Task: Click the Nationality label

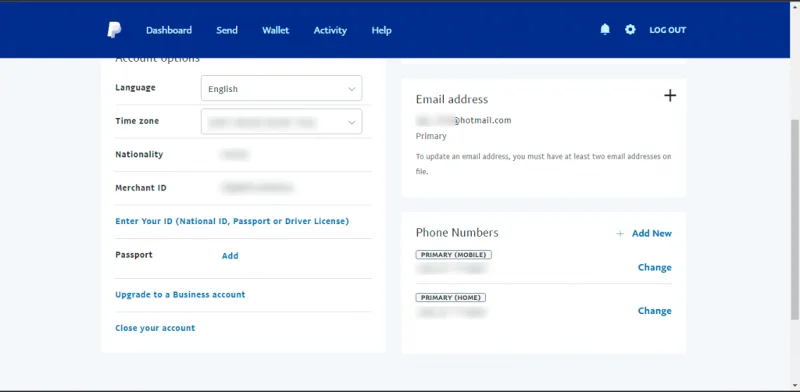Action: pyautogui.click(x=139, y=154)
